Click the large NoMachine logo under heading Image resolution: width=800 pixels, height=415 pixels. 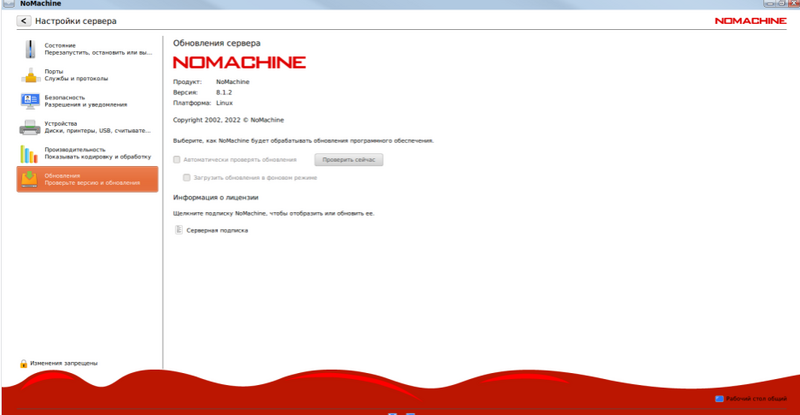pos(239,62)
